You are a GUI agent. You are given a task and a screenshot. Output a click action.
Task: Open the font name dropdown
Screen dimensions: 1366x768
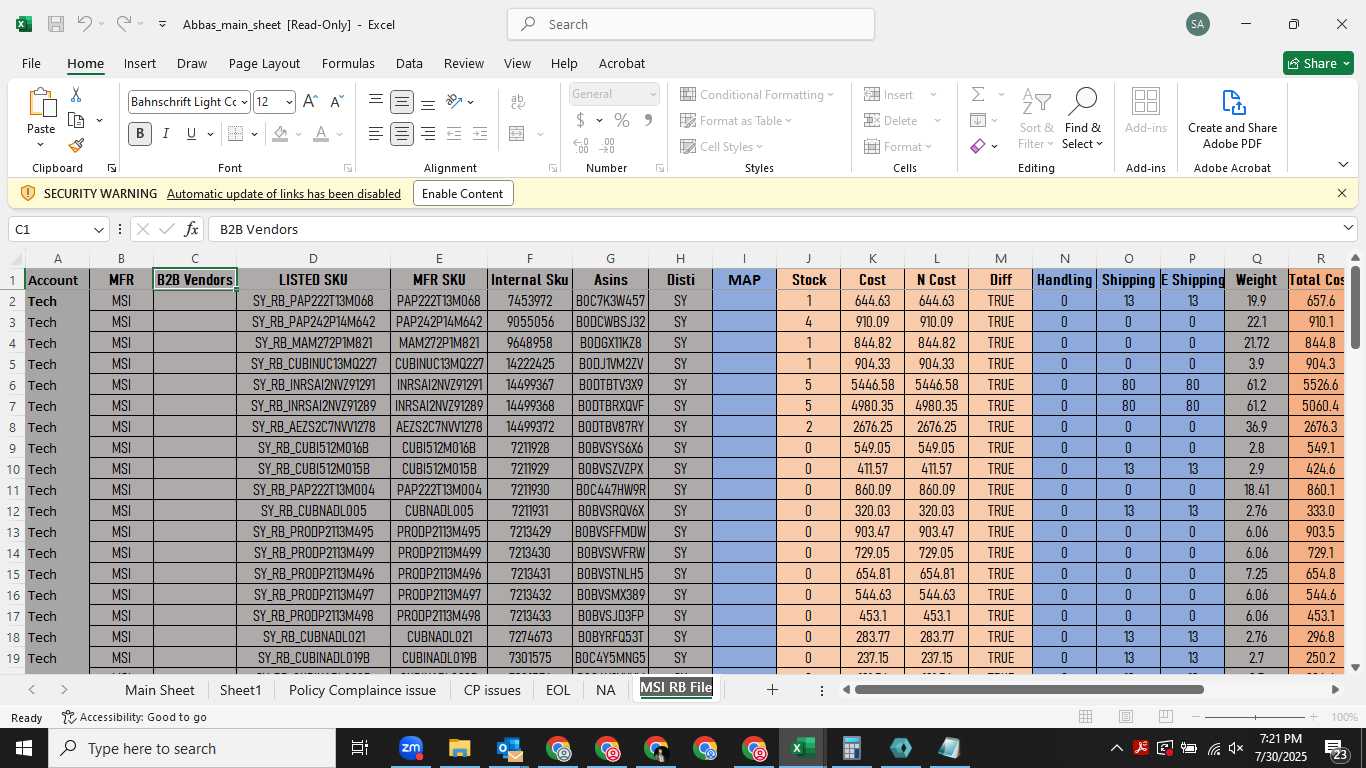tap(244, 102)
